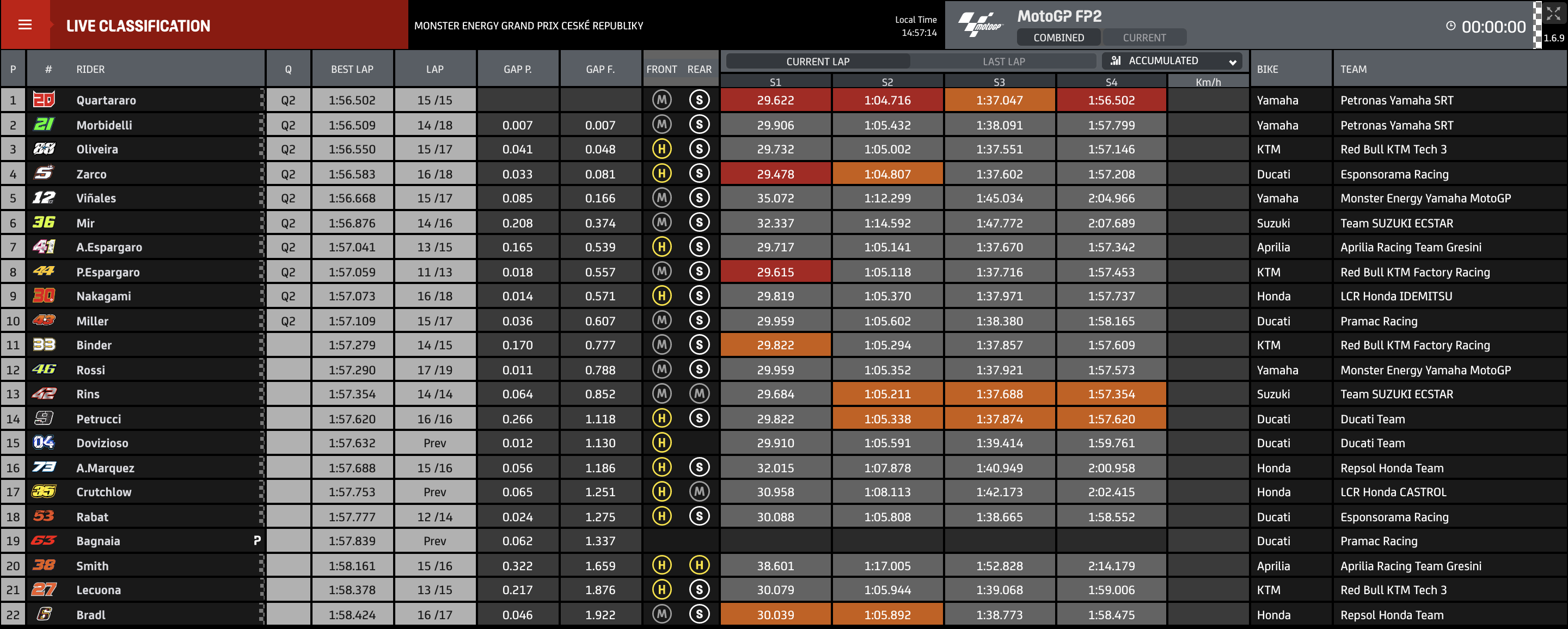This screenshot has width=1568, height=629.
Task: Click Rins' rear medium tyre icon
Action: coord(700,393)
